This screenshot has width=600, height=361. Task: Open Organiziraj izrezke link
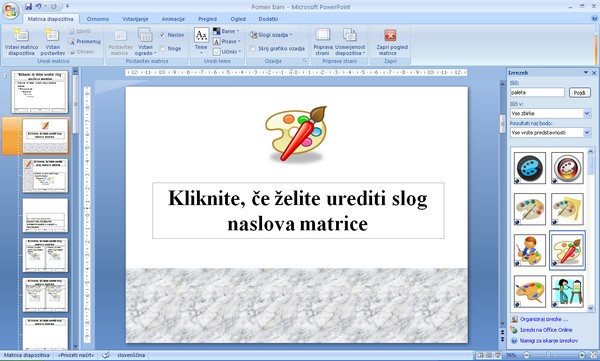pos(544,319)
